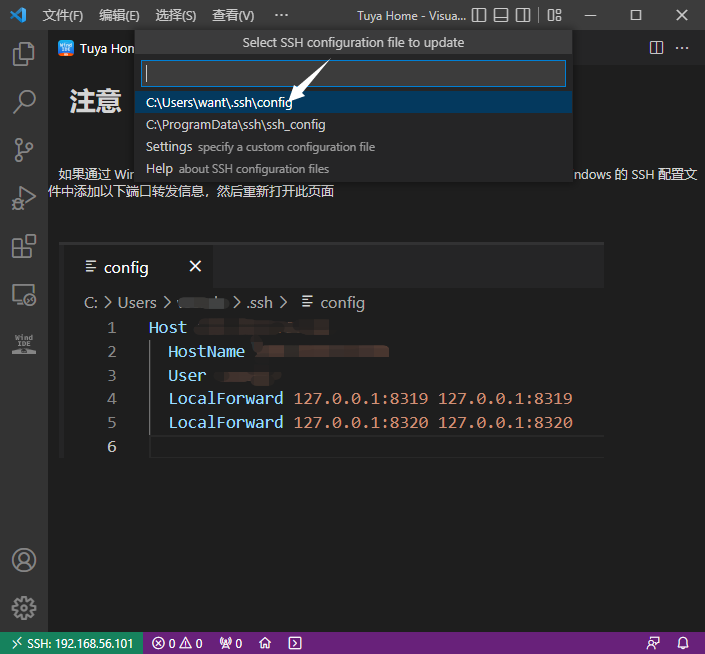
Task: Choose Help about SSH configuration files
Action: 353,169
